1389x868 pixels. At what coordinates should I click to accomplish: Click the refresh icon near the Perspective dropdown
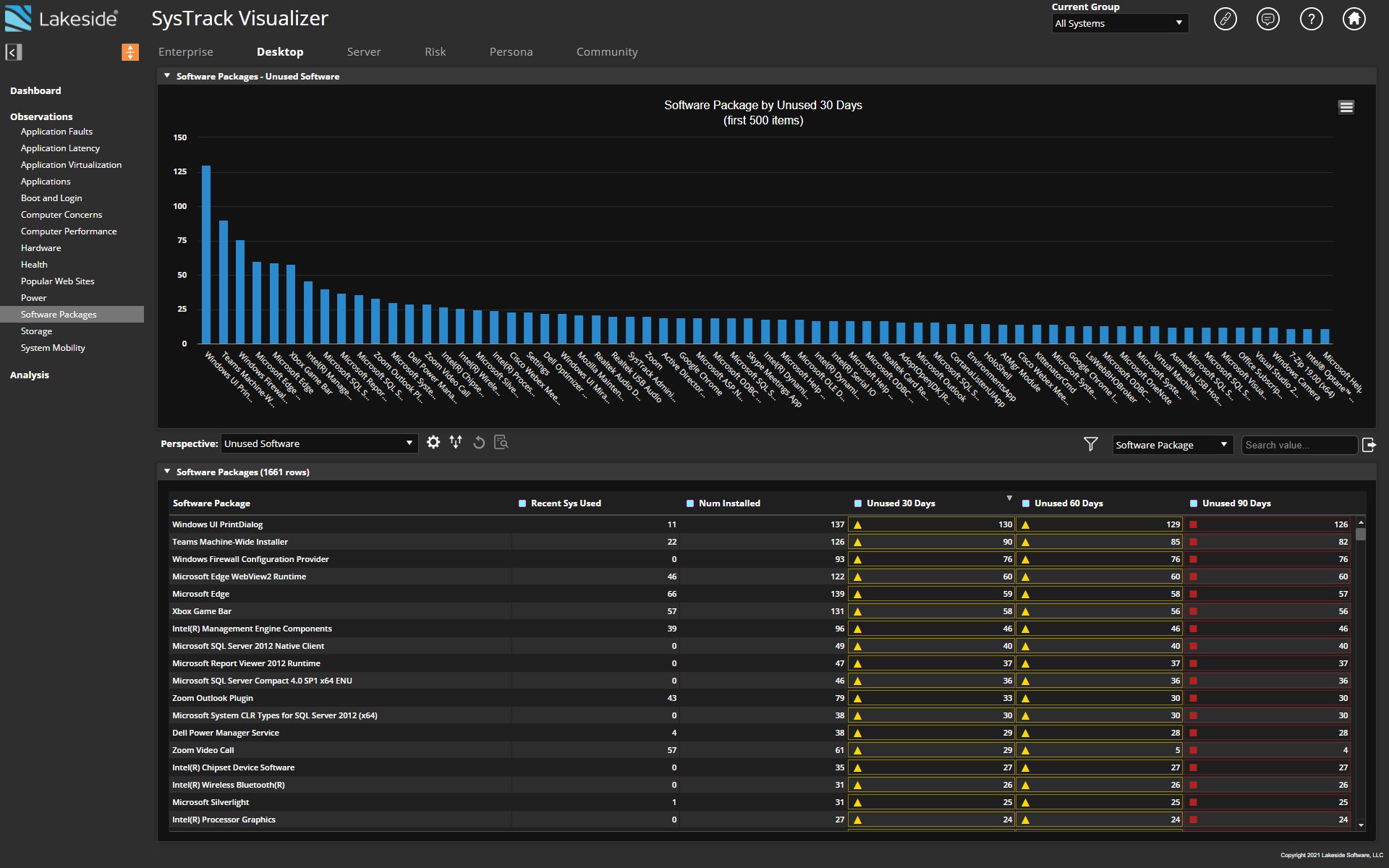(x=478, y=442)
